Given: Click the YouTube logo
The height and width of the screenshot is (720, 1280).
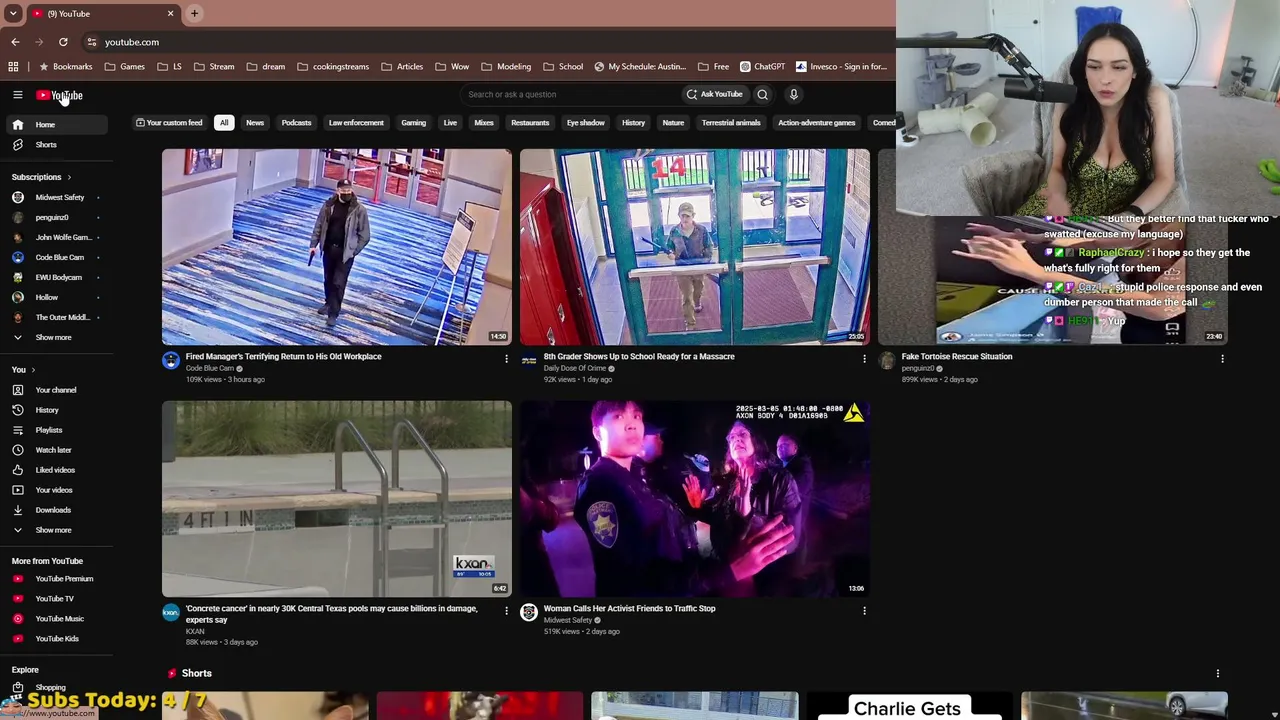Looking at the screenshot, I should [60, 95].
